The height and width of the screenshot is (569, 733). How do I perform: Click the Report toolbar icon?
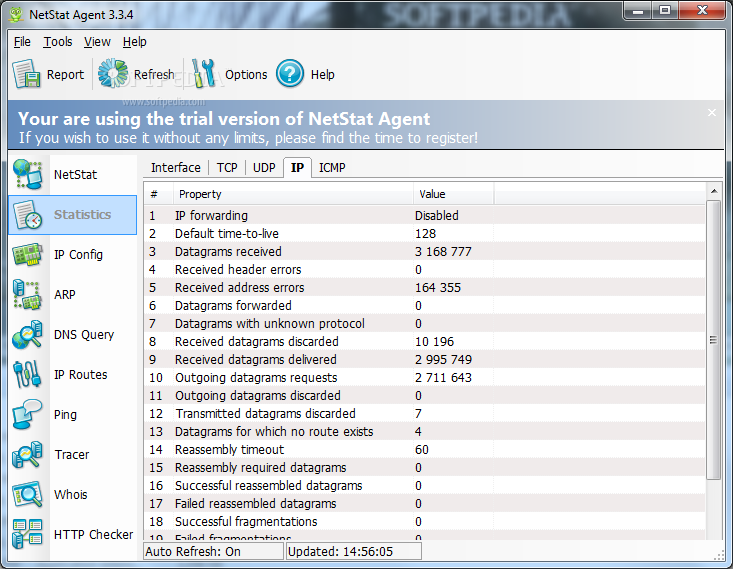pyautogui.click(x=26, y=74)
